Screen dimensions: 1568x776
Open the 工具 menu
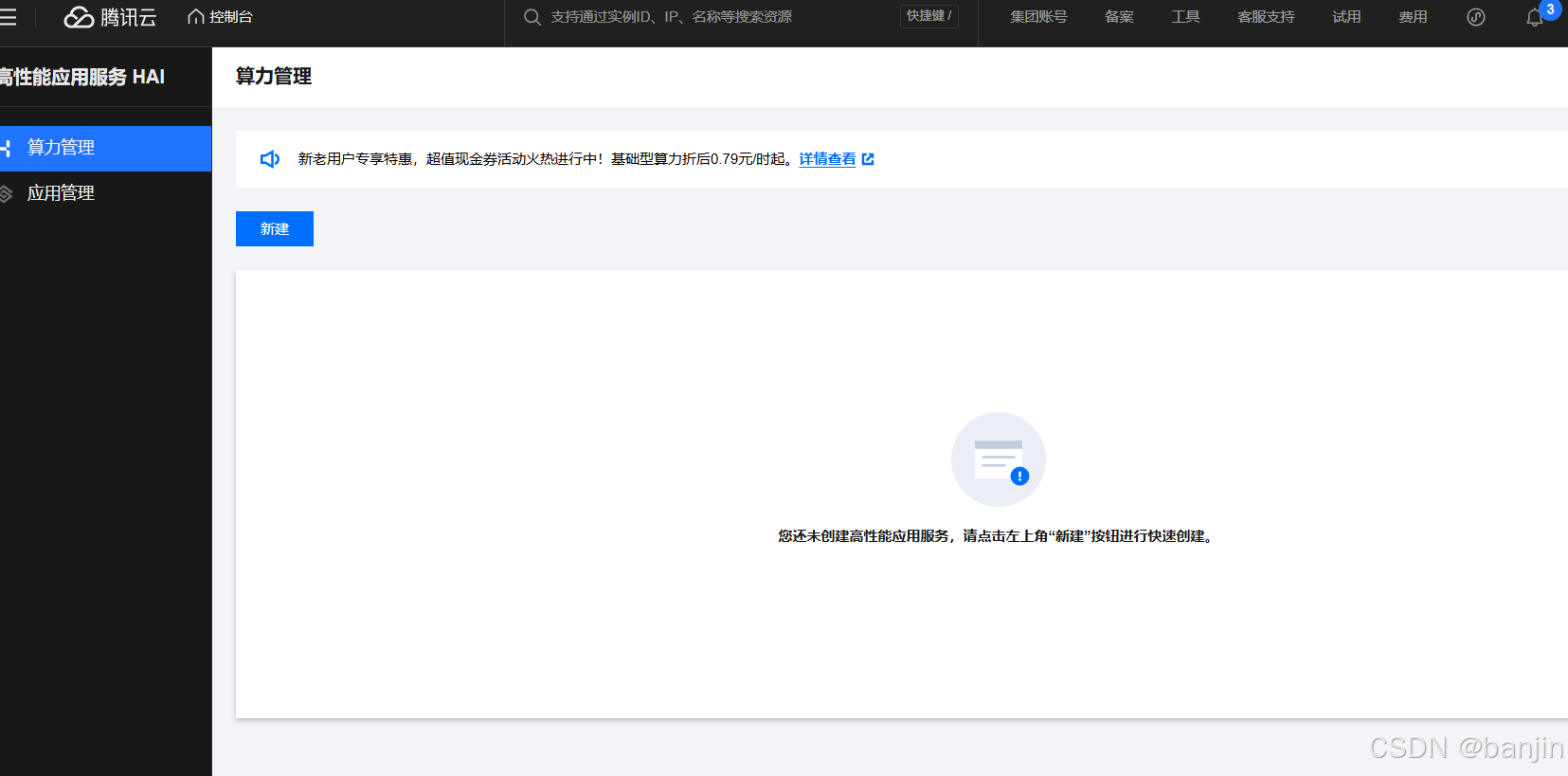coord(1185,17)
